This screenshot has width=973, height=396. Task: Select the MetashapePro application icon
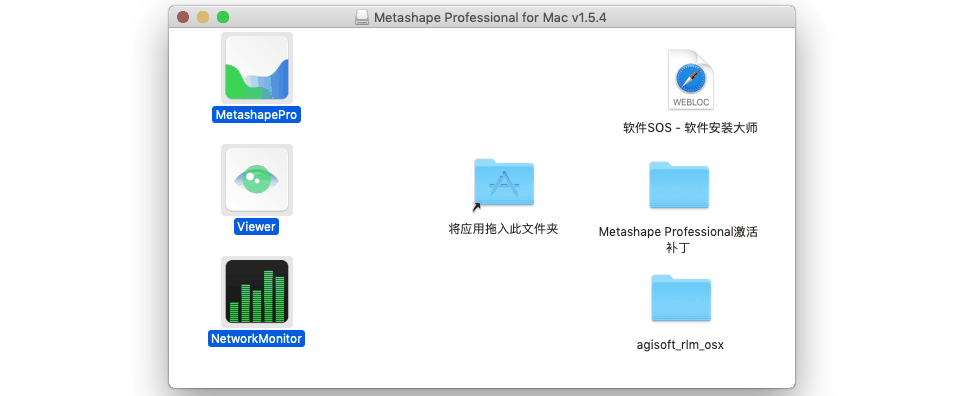point(257,68)
